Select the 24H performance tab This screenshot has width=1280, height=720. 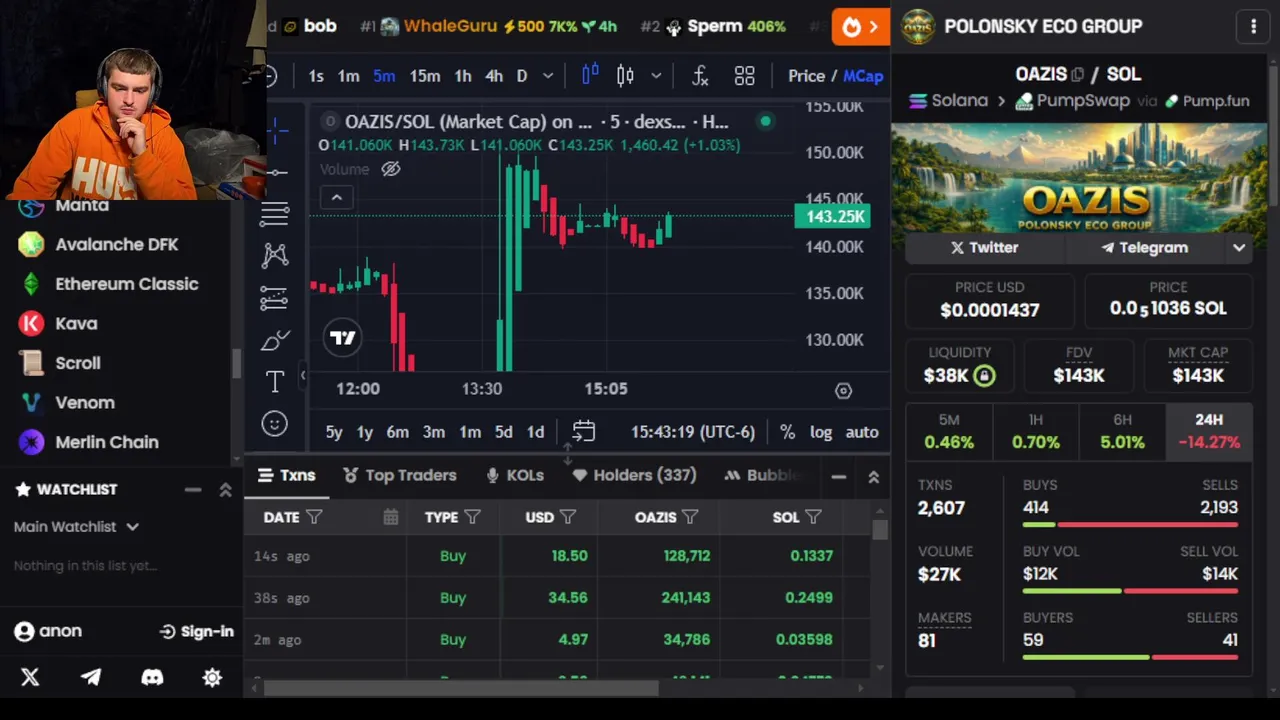[1208, 431]
